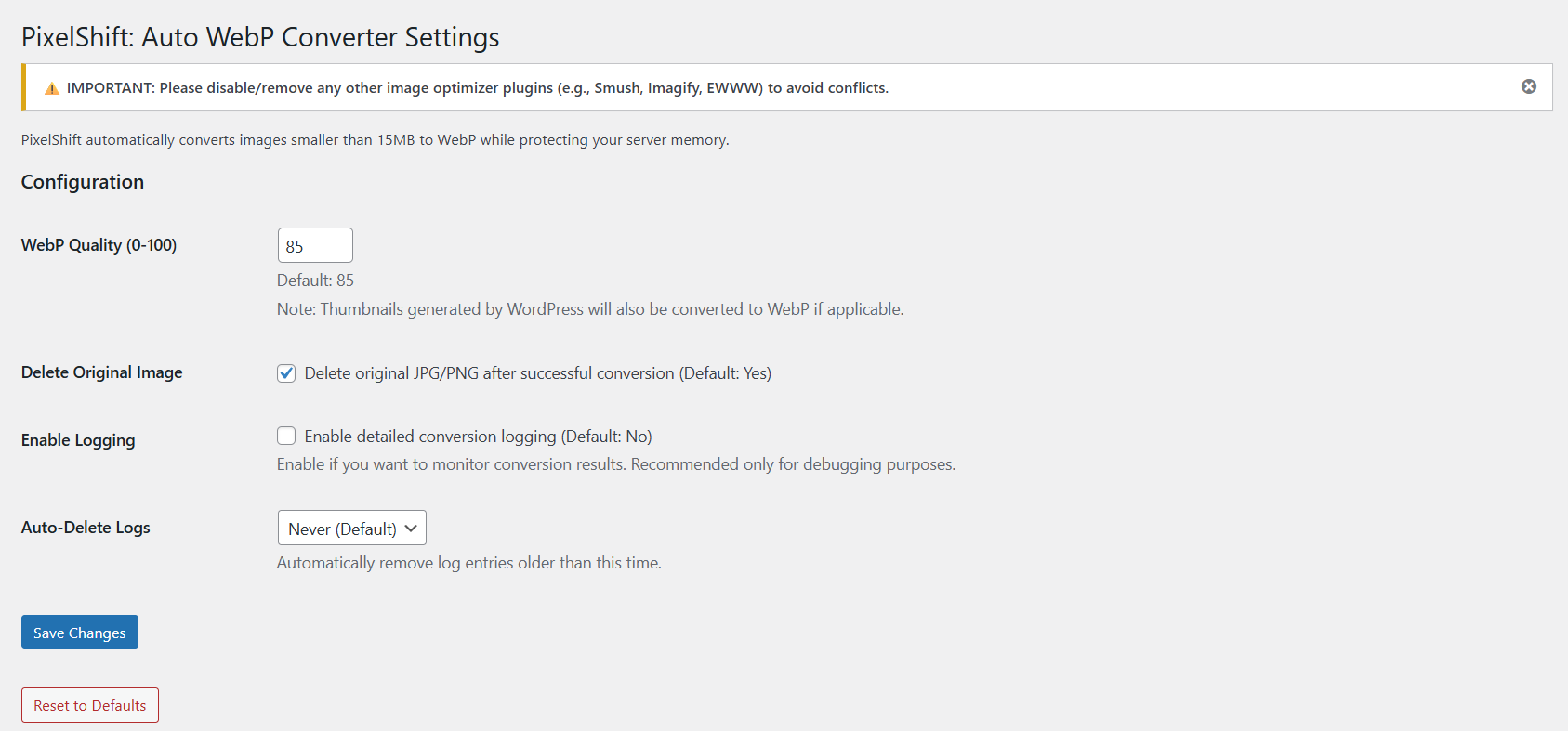Click the 'Enable Logging' row label
Image resolution: width=1568 pixels, height=731 pixels.
coord(78,440)
